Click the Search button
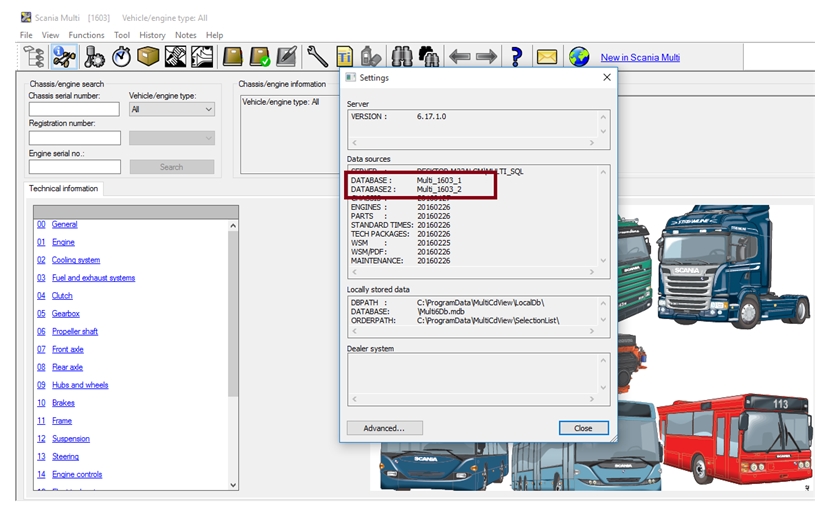833x511 pixels. 172,167
